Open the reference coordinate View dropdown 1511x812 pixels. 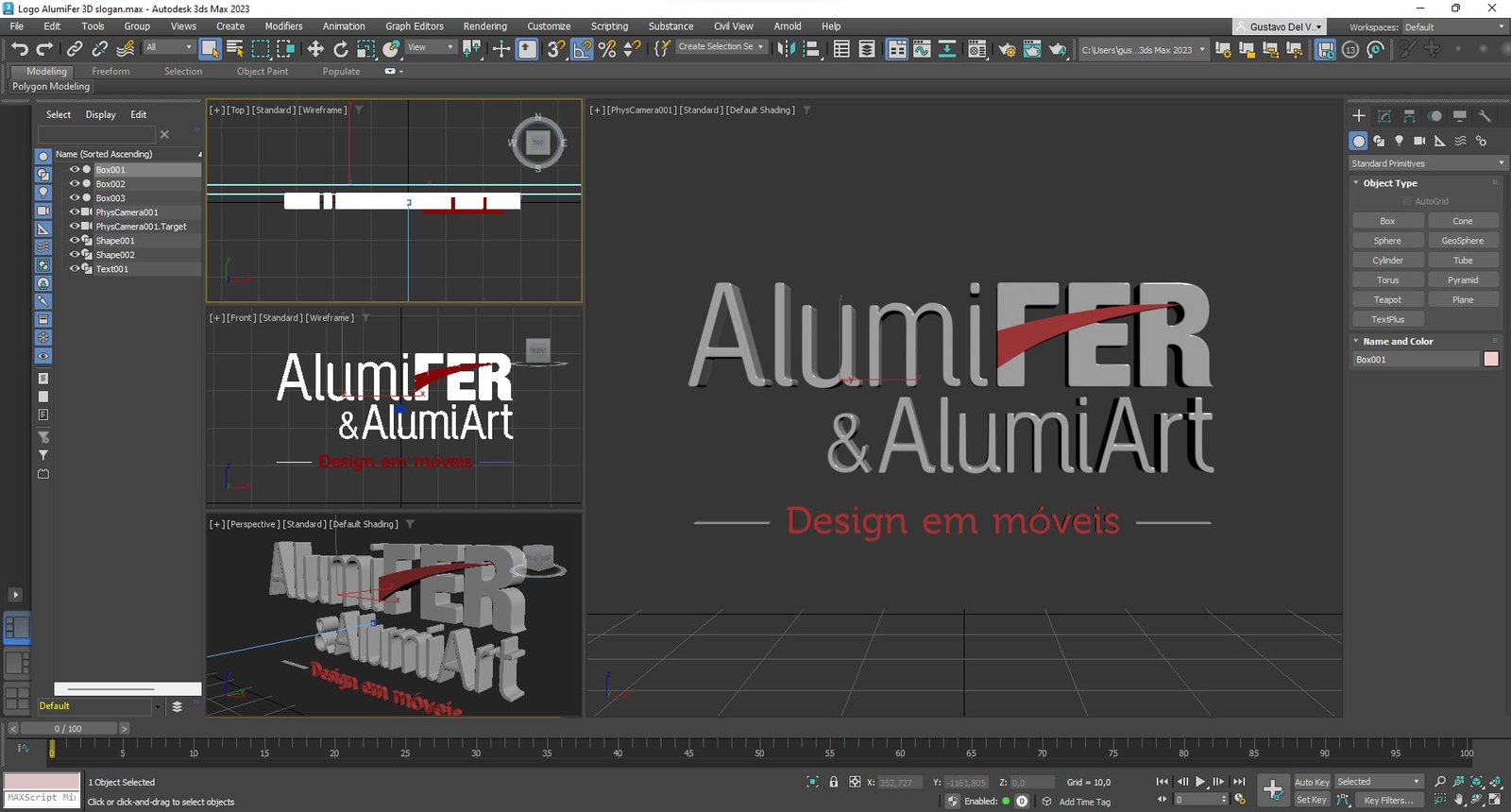[x=431, y=47]
